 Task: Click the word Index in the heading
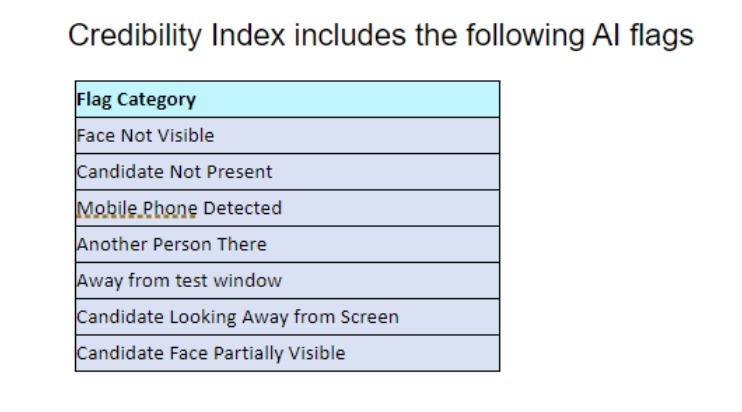click(x=248, y=35)
